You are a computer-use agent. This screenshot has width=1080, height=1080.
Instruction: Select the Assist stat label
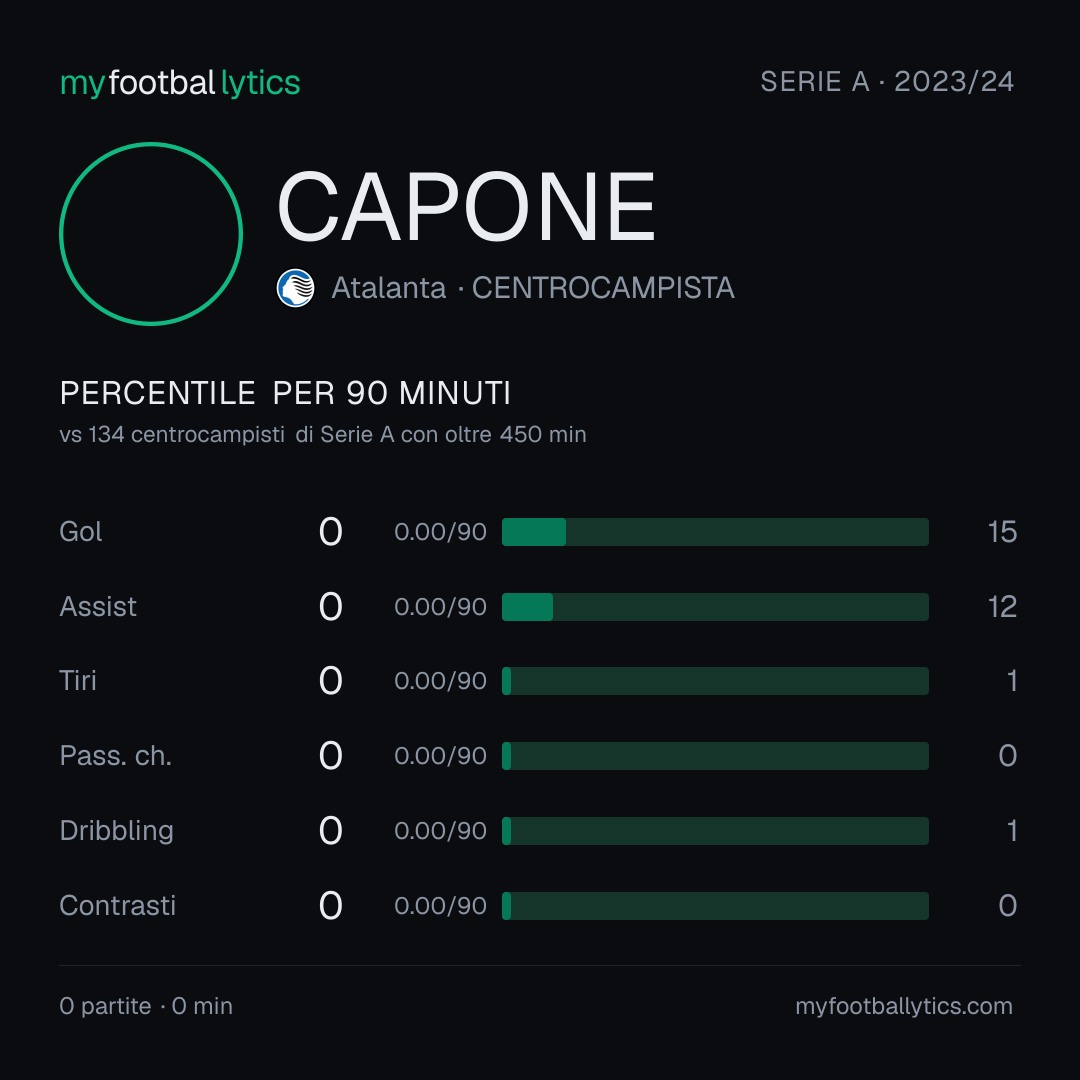pyautogui.click(x=98, y=607)
